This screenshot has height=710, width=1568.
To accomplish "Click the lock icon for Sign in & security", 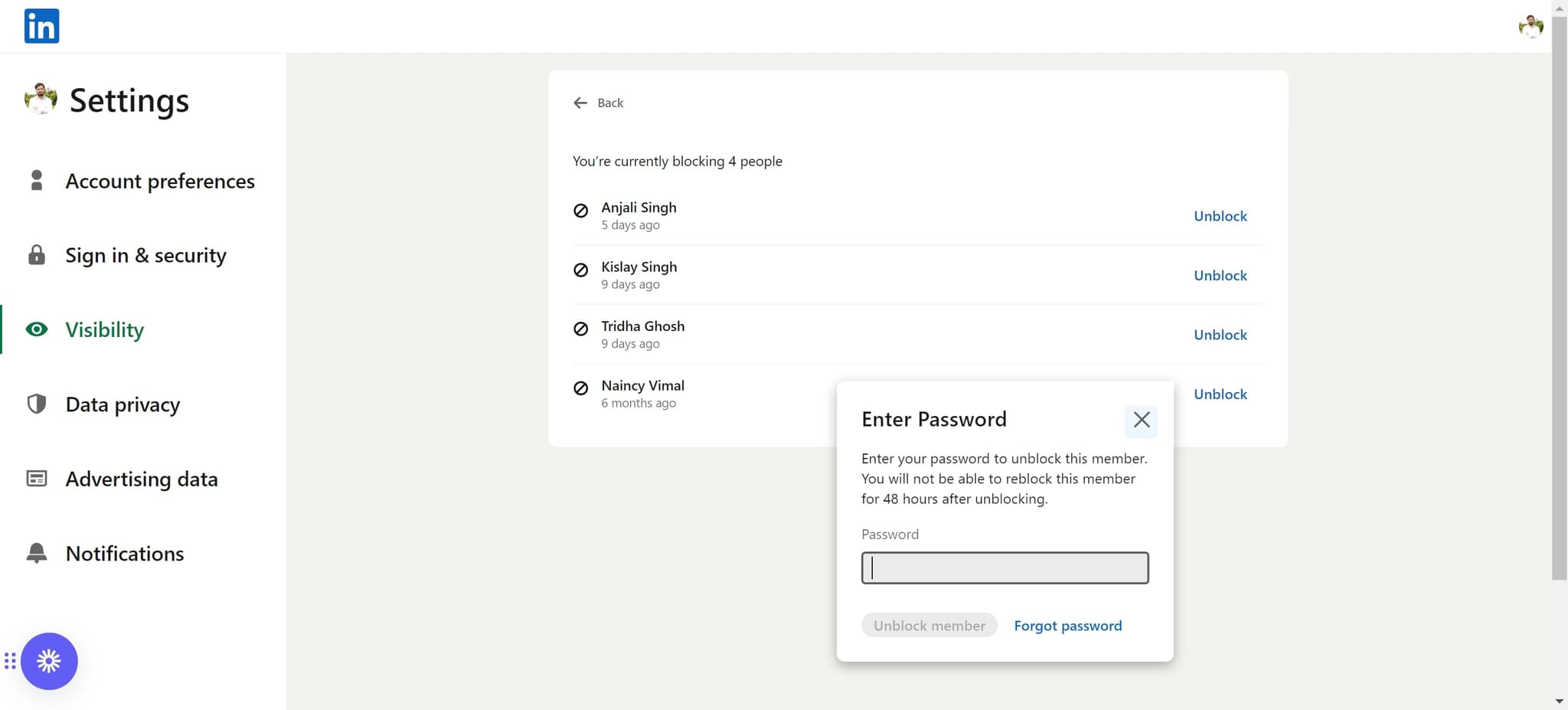I will point(36,255).
